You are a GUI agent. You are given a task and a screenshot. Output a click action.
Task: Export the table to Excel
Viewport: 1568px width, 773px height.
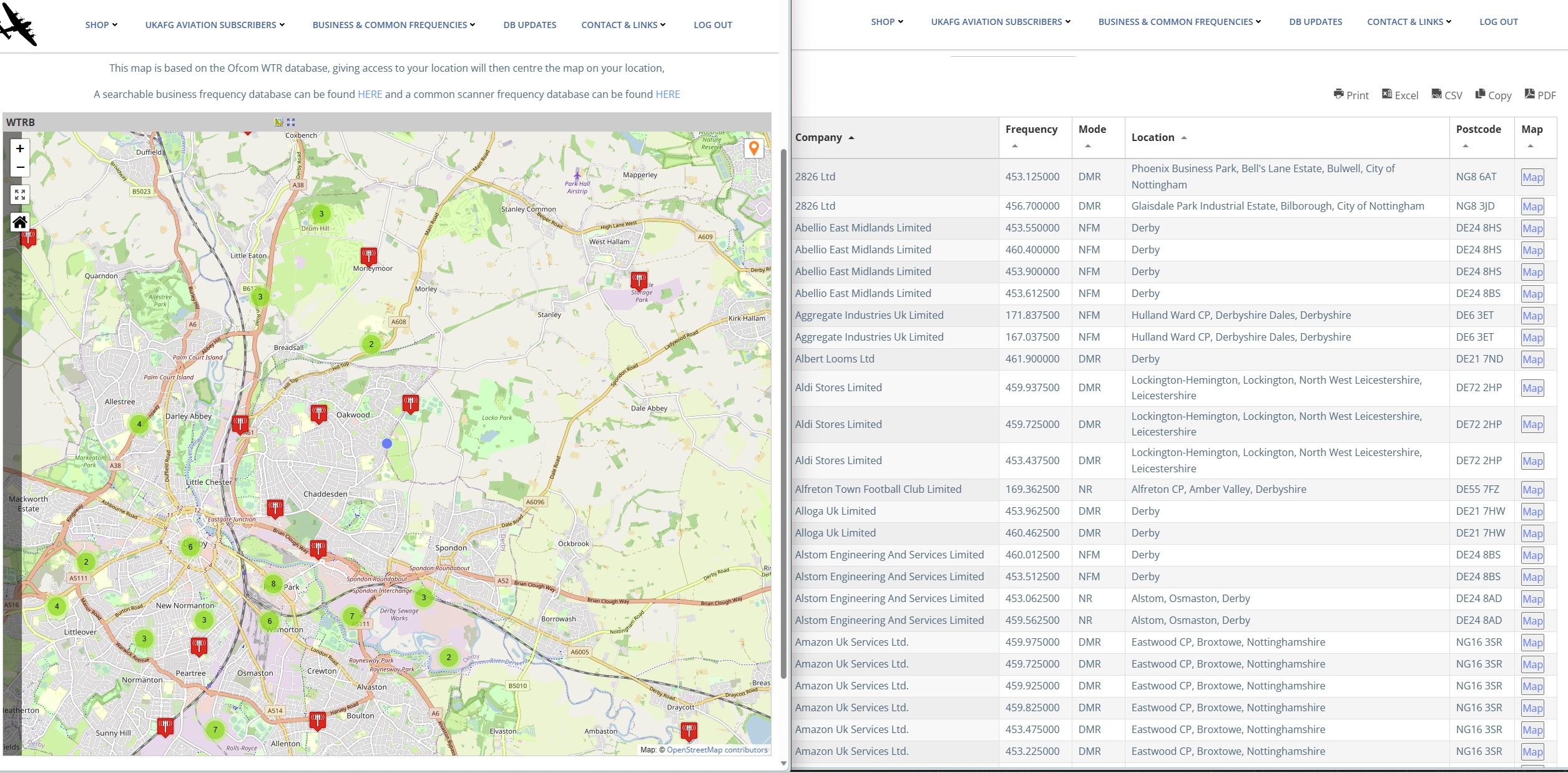pos(1400,95)
